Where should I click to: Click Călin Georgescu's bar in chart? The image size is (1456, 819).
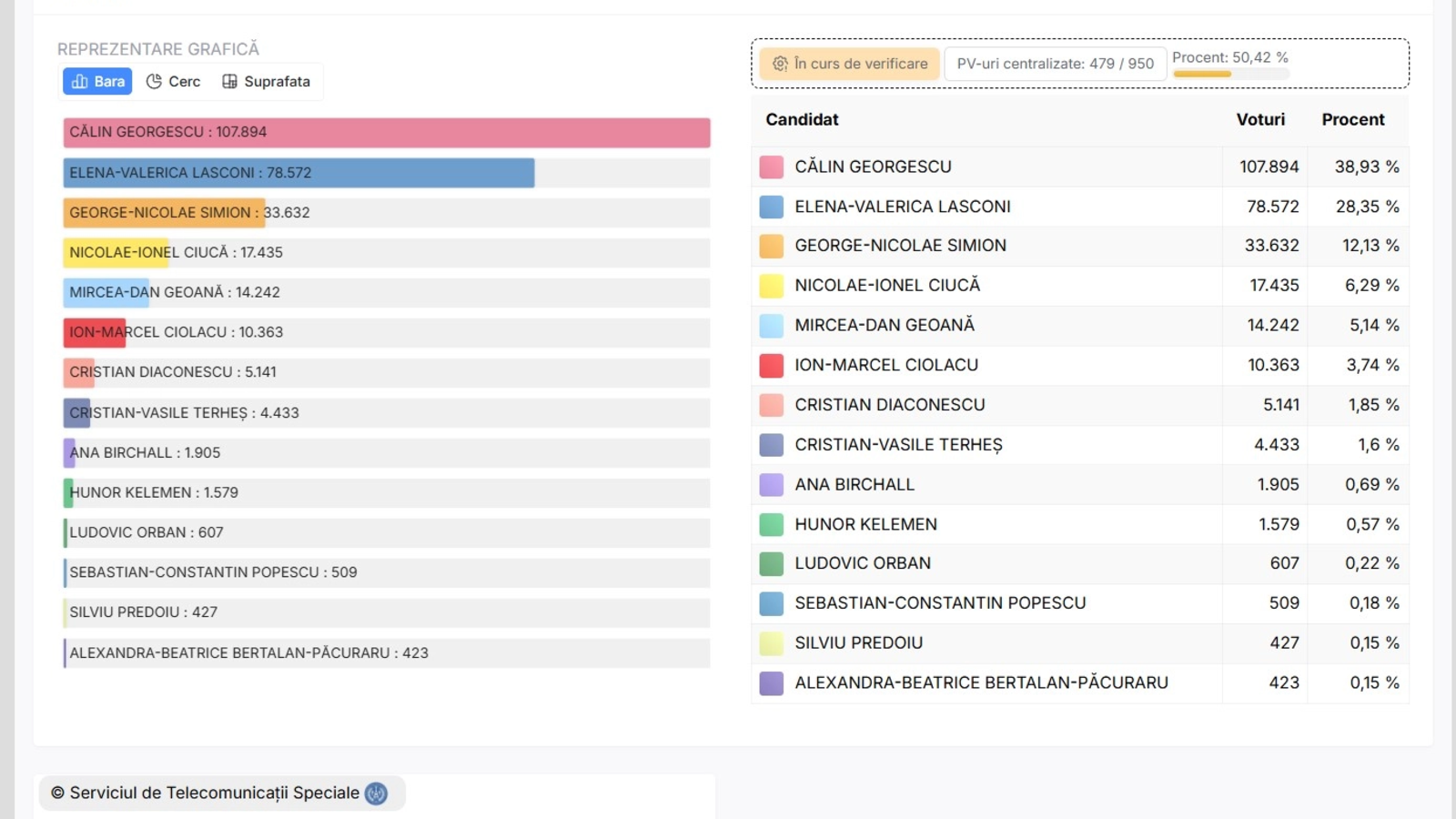point(386,133)
